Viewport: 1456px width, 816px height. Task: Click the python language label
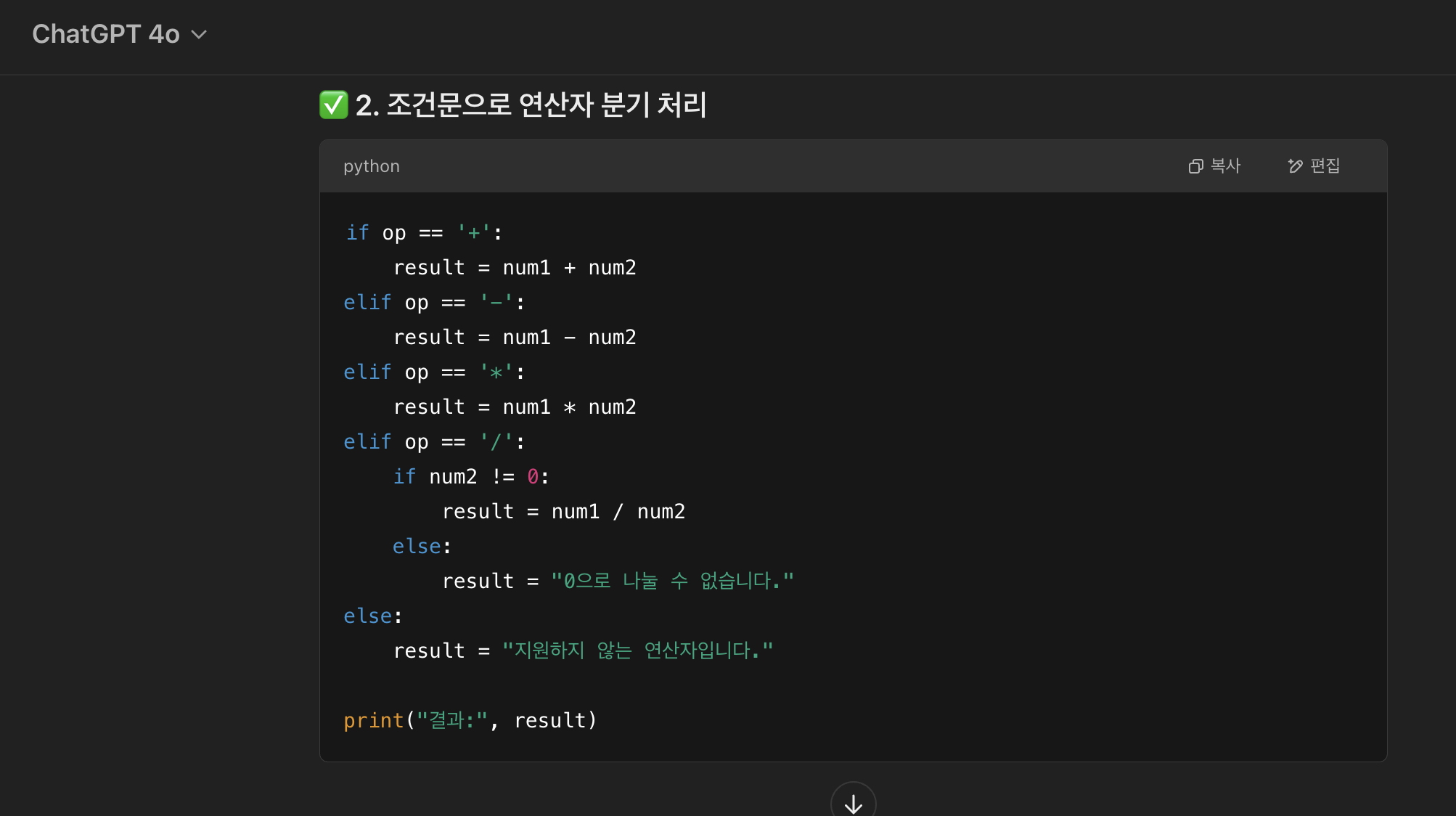[x=371, y=166]
